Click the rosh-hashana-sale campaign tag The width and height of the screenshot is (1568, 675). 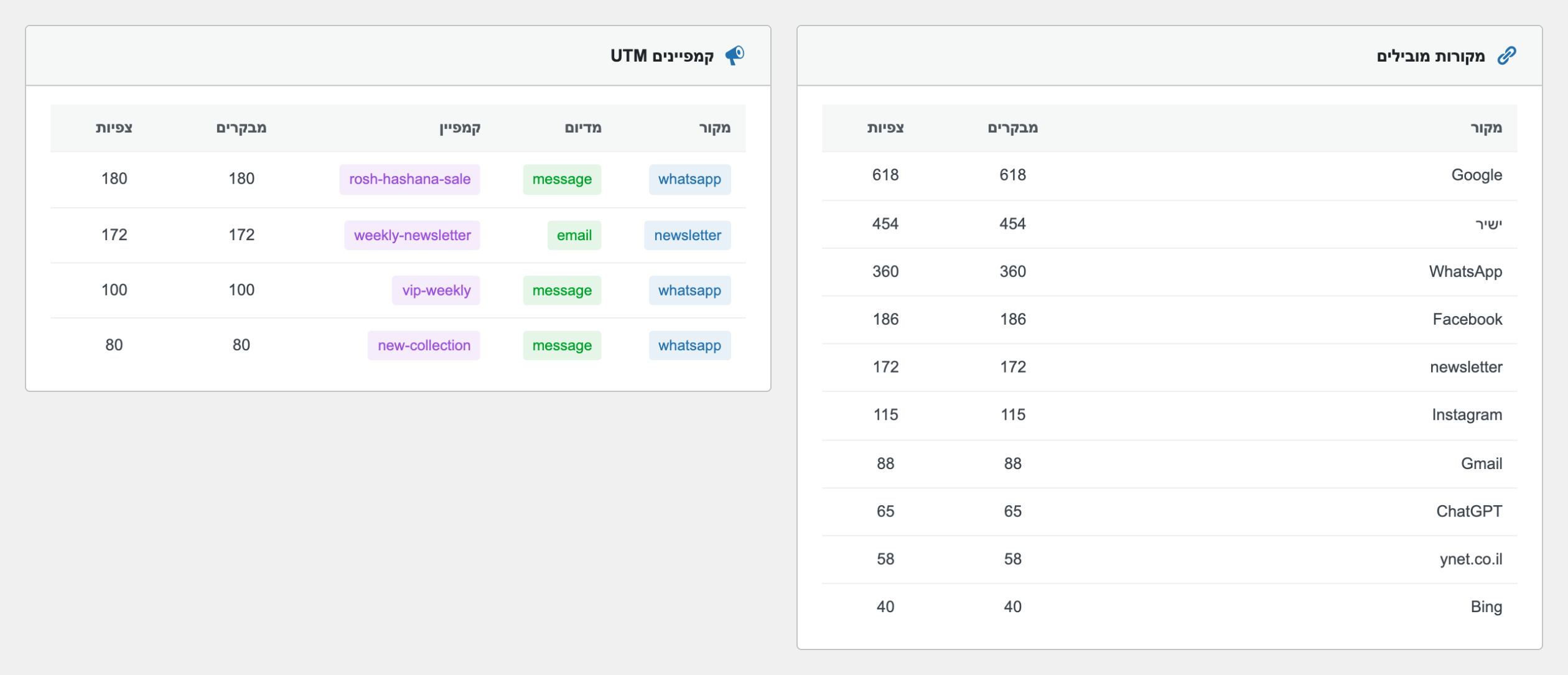coord(409,179)
